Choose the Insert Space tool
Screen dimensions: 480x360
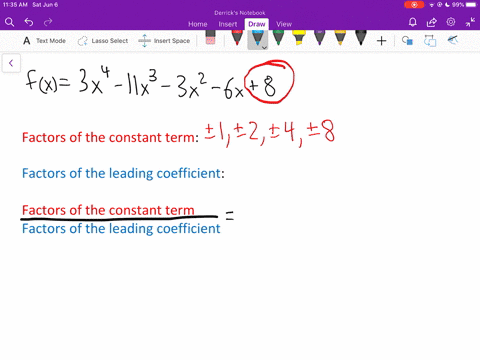point(164,41)
